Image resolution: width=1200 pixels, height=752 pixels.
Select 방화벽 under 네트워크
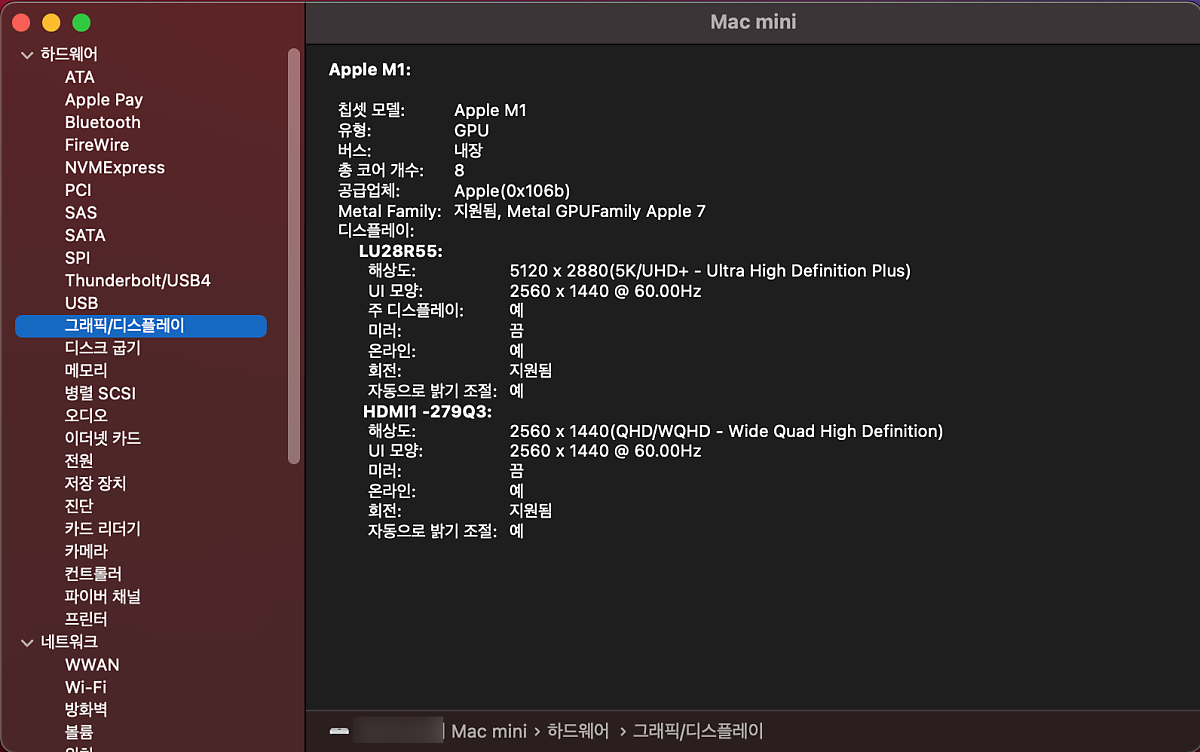click(86, 710)
